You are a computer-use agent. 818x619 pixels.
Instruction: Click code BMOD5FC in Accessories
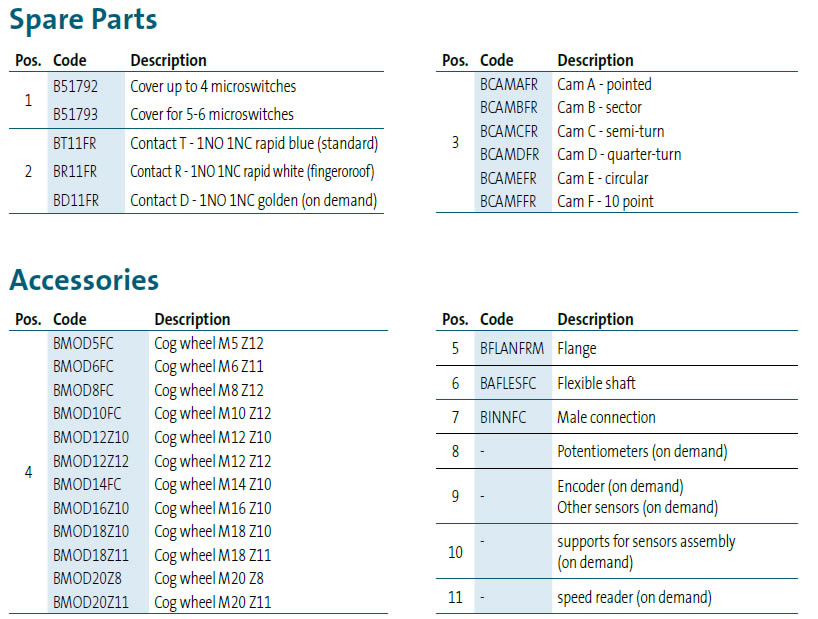pos(83,343)
